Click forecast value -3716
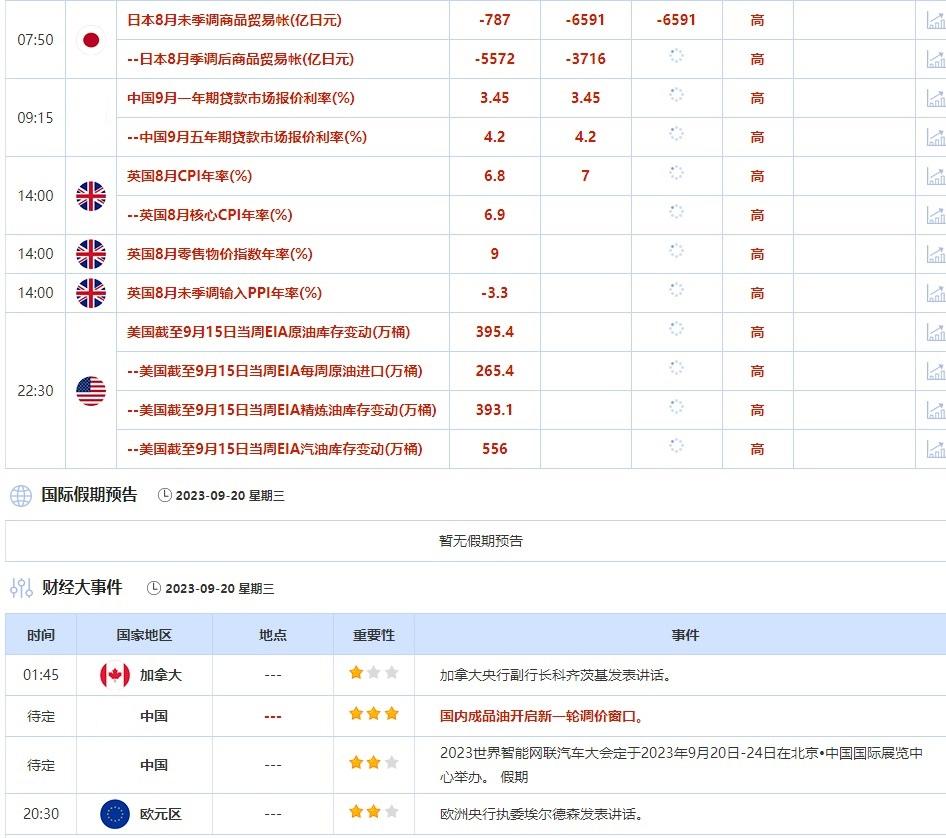The width and height of the screenshot is (946, 838). click(x=585, y=59)
